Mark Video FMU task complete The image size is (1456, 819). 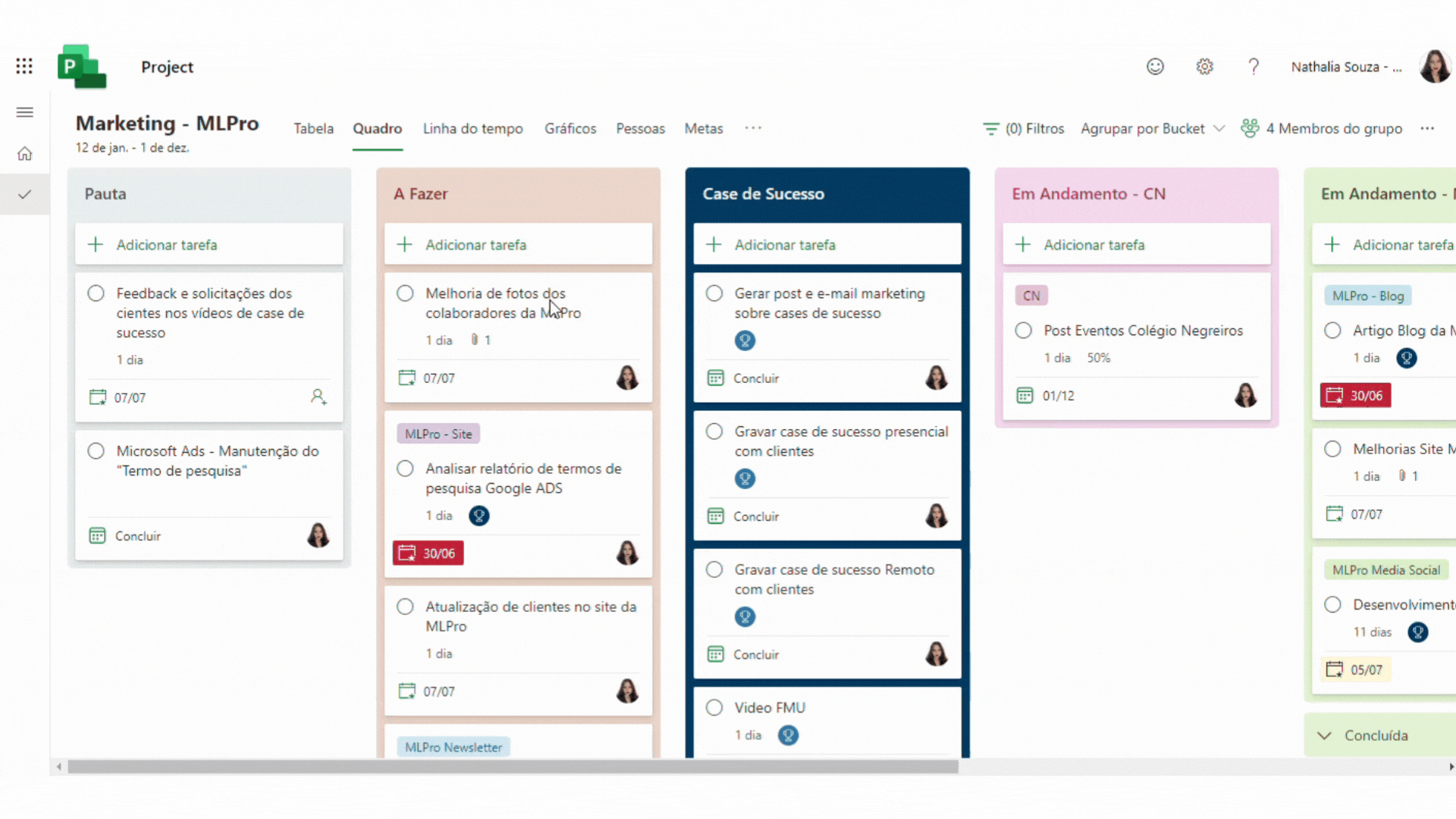pos(714,708)
